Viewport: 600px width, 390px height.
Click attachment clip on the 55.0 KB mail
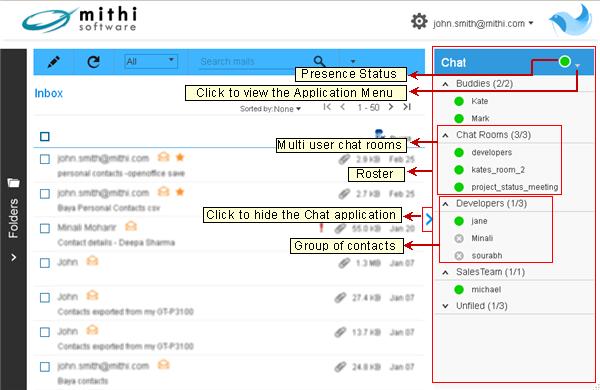(x=340, y=229)
